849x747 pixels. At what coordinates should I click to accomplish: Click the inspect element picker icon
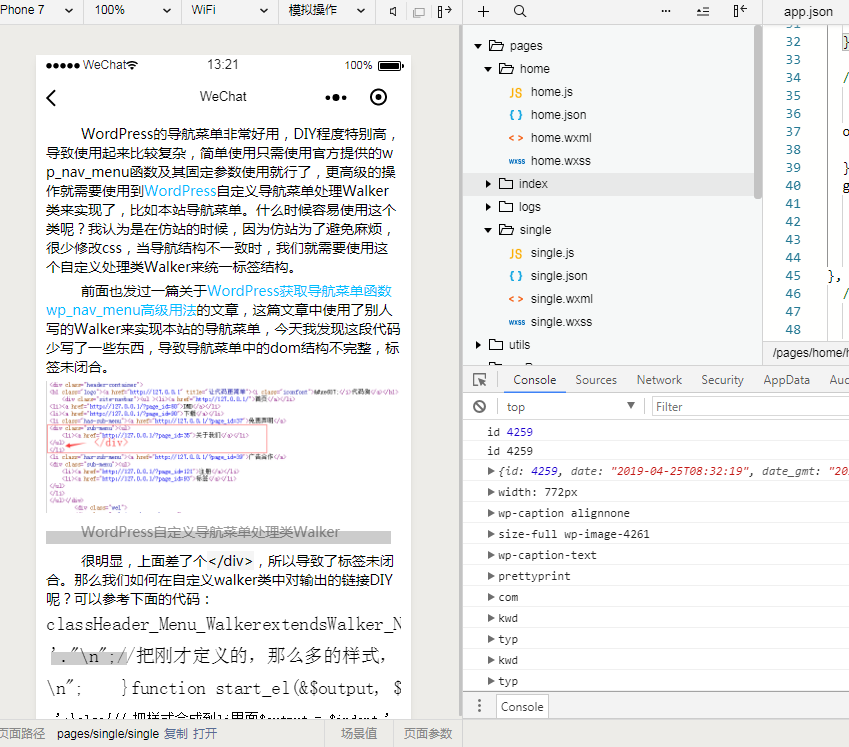click(480, 380)
